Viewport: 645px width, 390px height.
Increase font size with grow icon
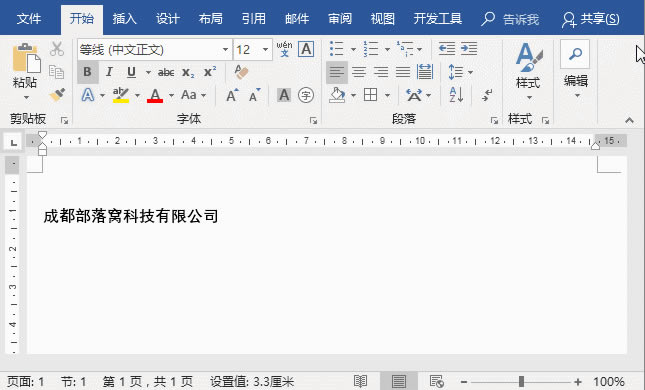[232, 95]
